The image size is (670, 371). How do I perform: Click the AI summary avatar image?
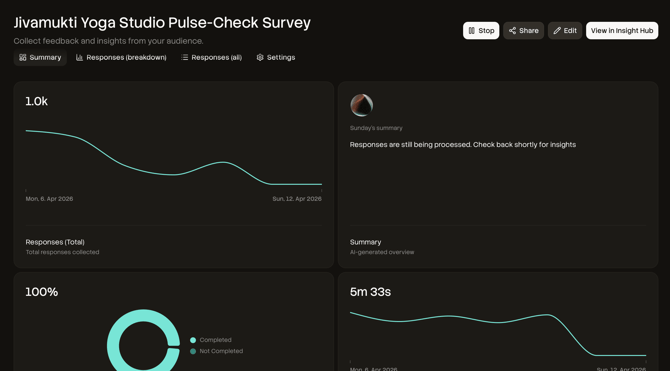pyautogui.click(x=361, y=105)
